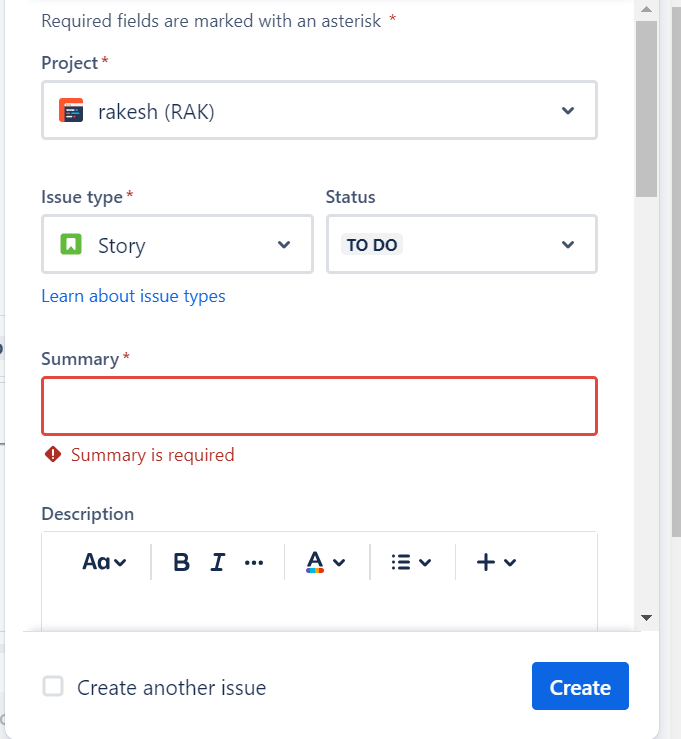Expand the Project dropdown
The image size is (681, 739).
pos(567,111)
